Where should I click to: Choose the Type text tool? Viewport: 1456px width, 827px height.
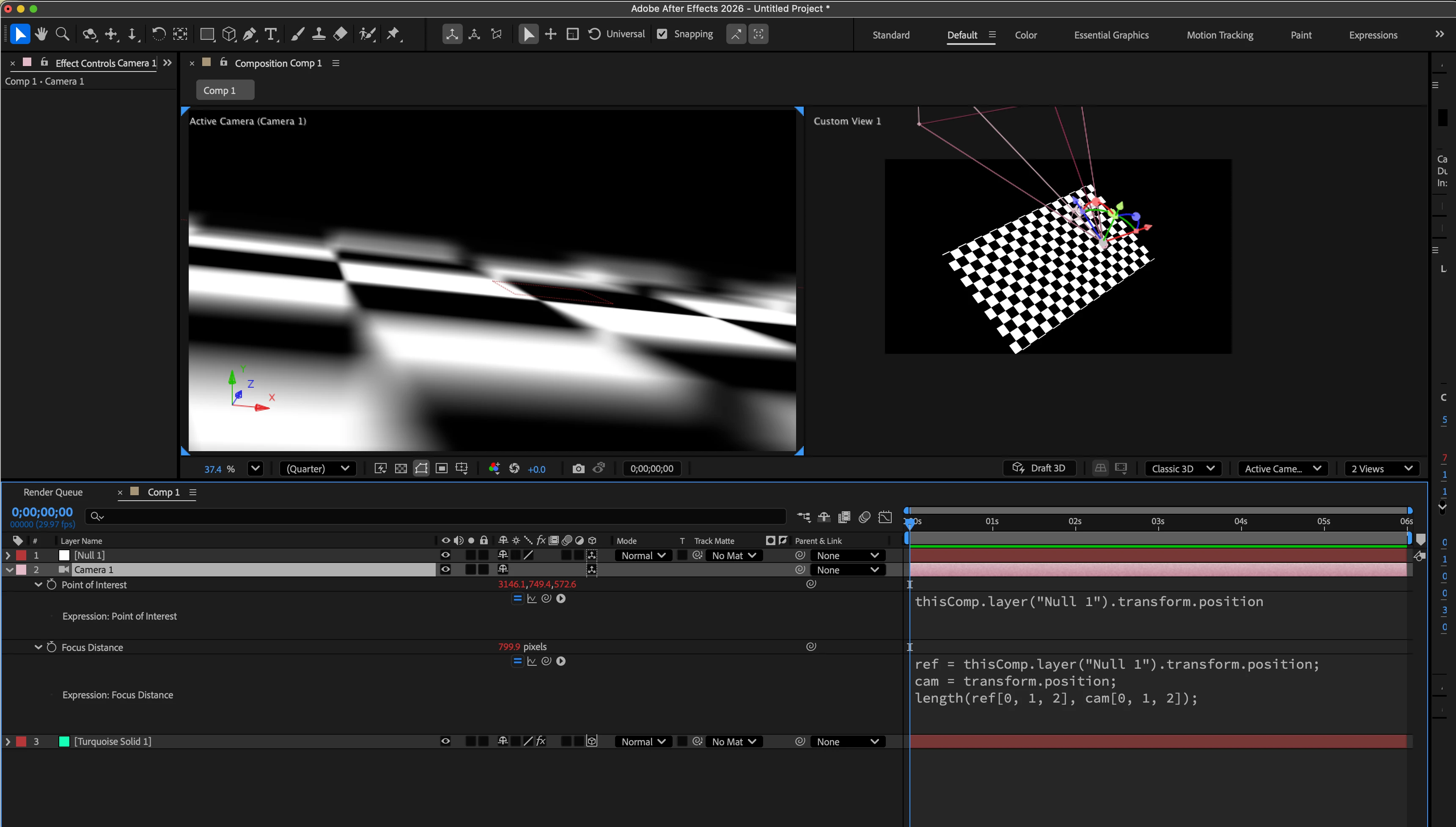[x=271, y=34]
